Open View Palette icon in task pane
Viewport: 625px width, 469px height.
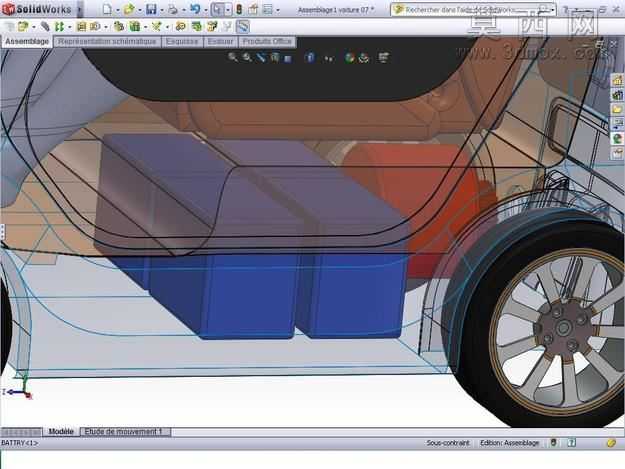[618, 124]
